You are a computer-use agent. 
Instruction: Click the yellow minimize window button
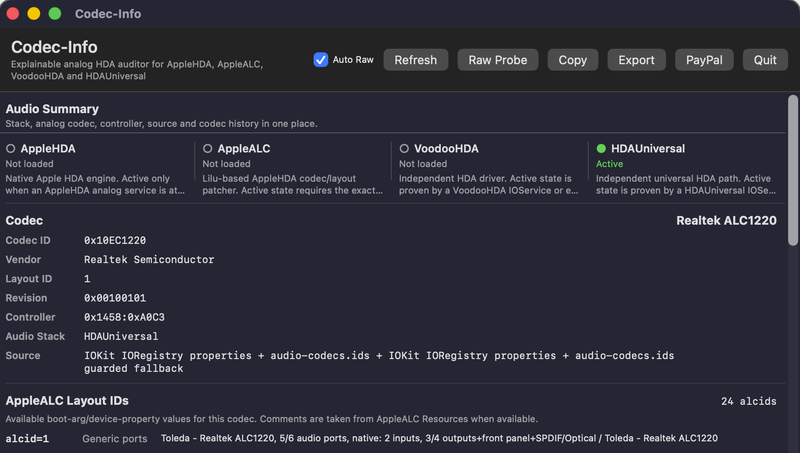point(34,14)
